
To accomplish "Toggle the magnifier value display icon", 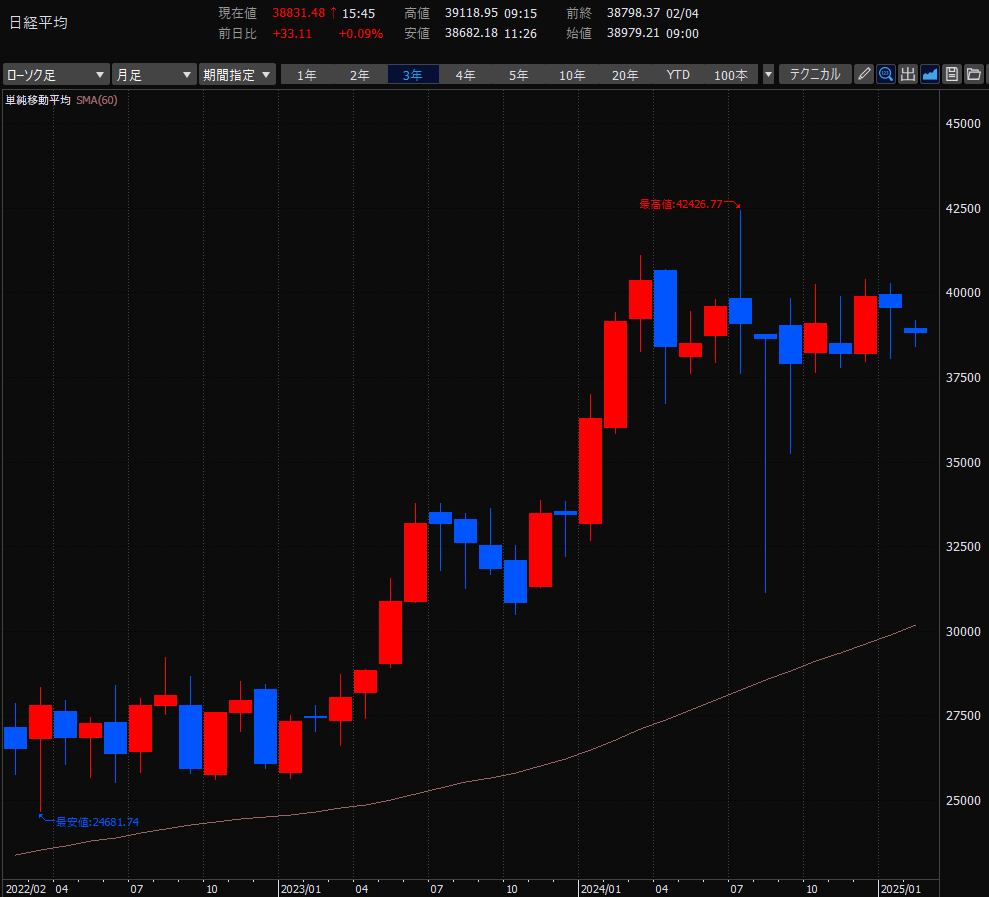I will [886, 74].
